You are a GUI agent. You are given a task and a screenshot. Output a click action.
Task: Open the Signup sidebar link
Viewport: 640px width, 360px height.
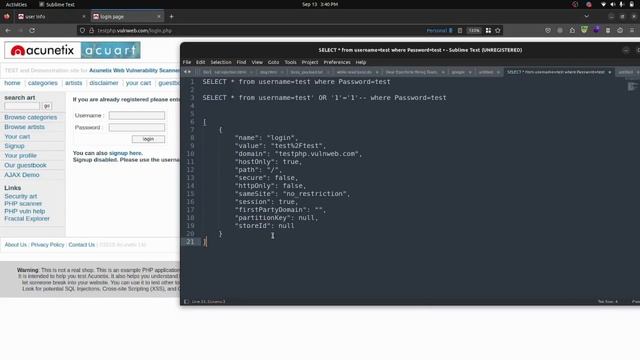coord(14,146)
